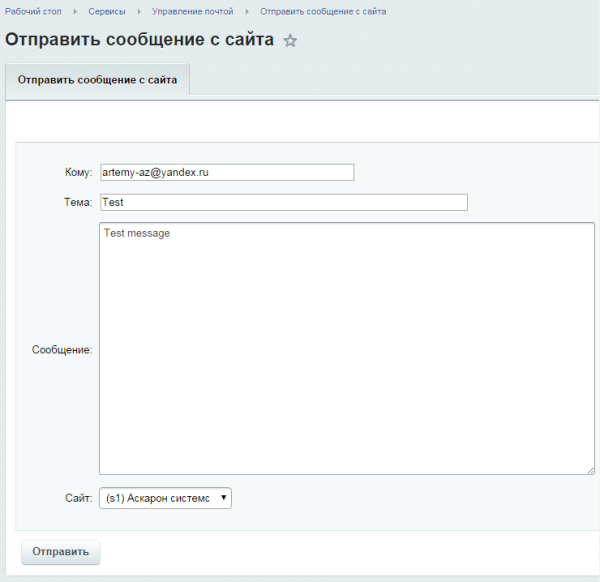The height and width of the screenshot is (582, 600).
Task: Click breadcrumb arrow after Сервисы
Action: 139,11
